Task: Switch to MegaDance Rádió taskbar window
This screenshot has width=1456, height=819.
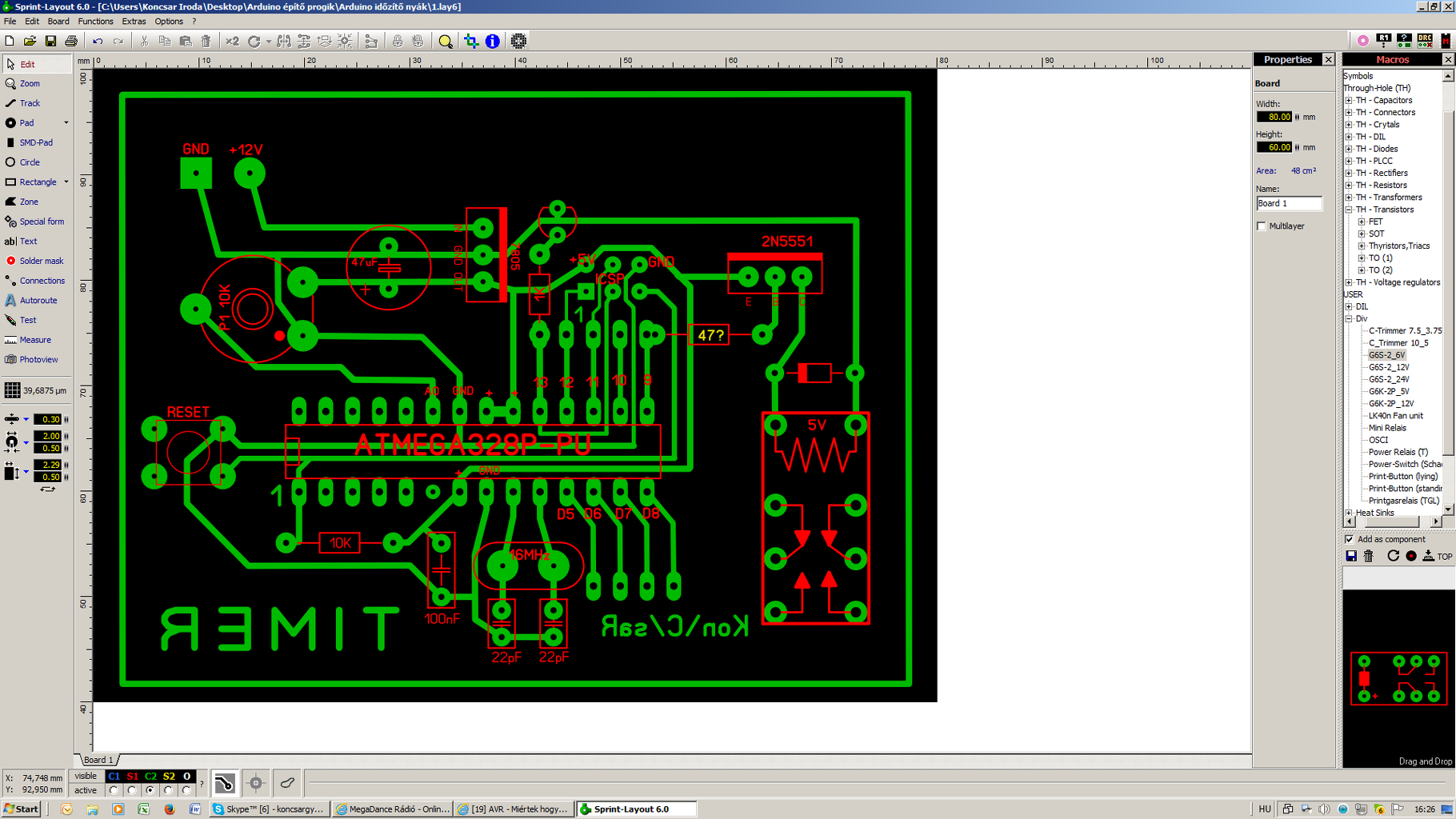Action: (392, 809)
